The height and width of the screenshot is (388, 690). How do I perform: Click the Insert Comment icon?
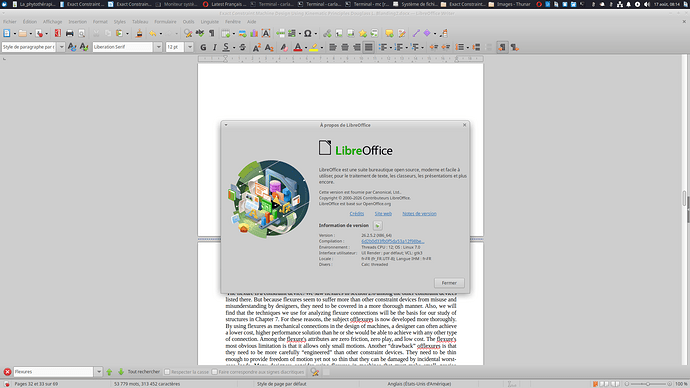pos(389,33)
